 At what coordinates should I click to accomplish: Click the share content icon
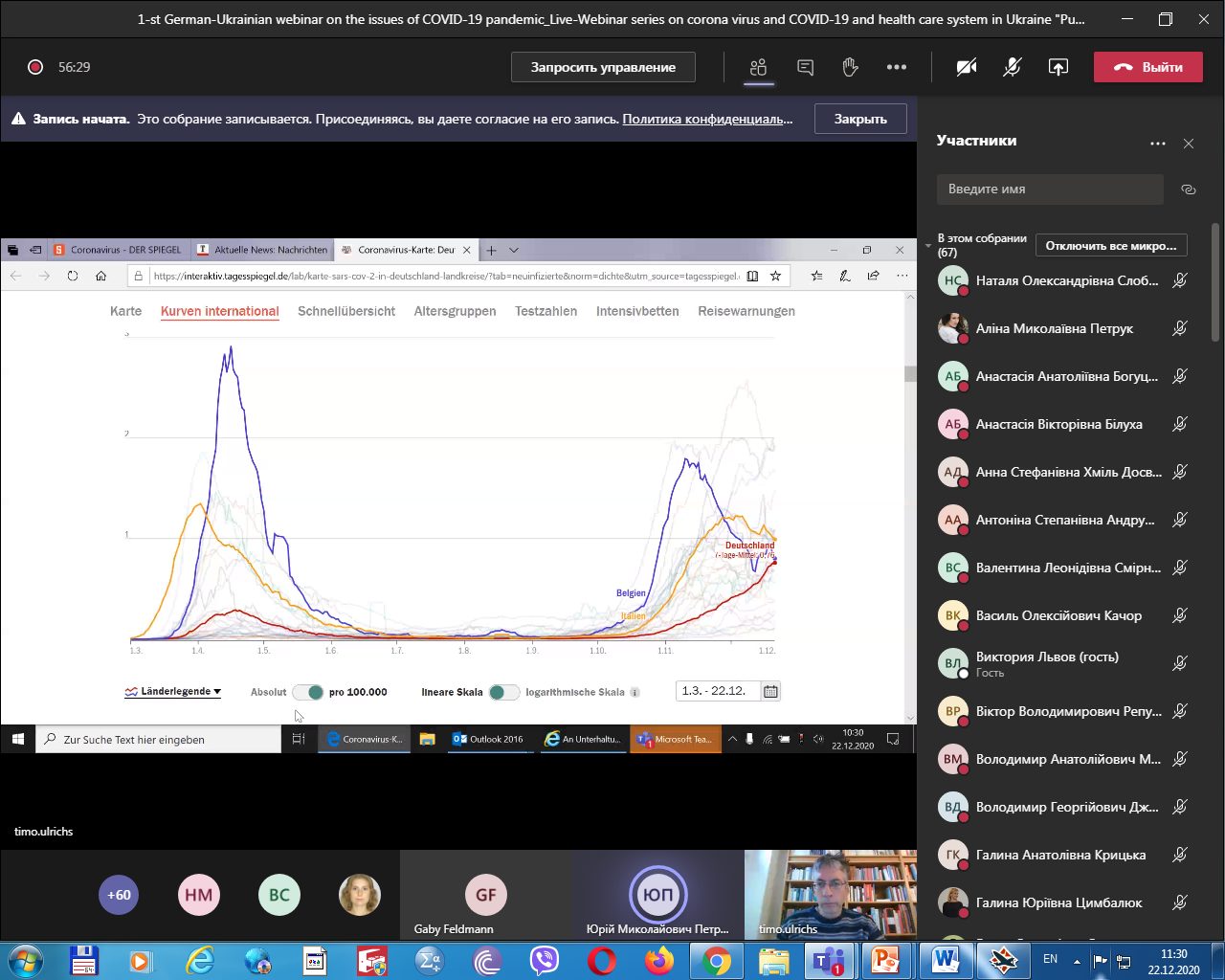coord(1058,67)
